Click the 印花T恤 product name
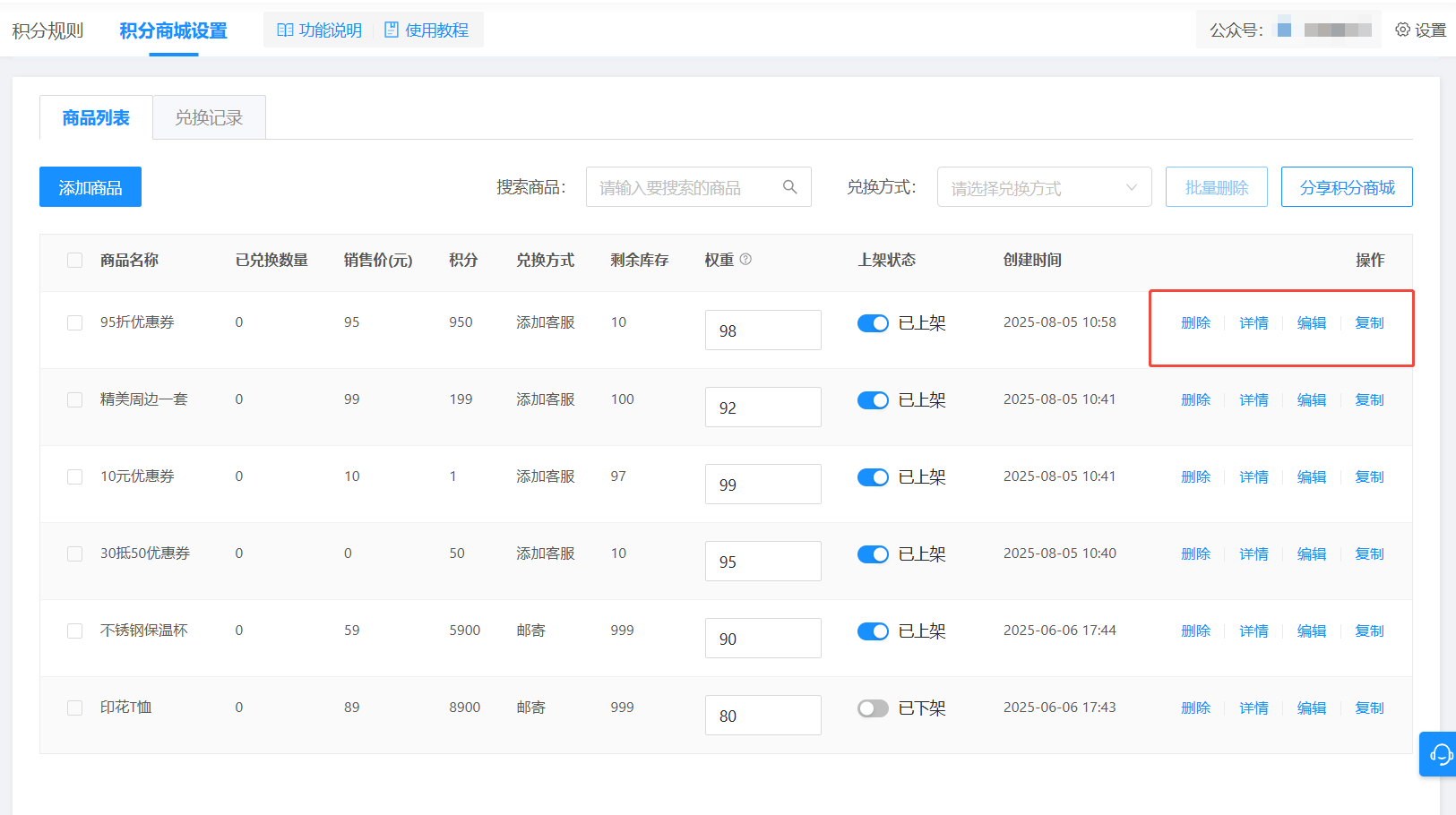The width and height of the screenshot is (1456, 815). coord(126,708)
